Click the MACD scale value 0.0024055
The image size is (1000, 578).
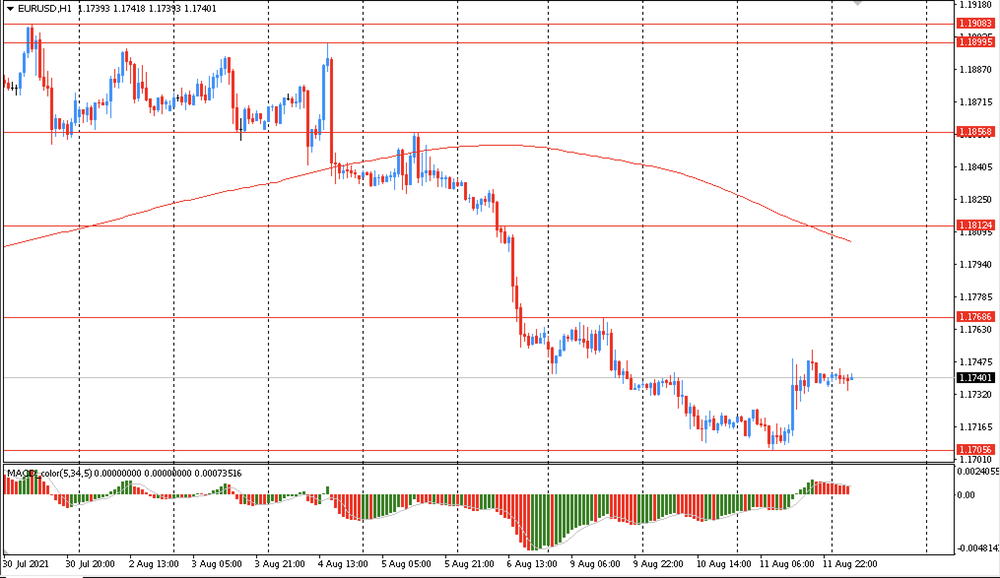click(x=978, y=472)
